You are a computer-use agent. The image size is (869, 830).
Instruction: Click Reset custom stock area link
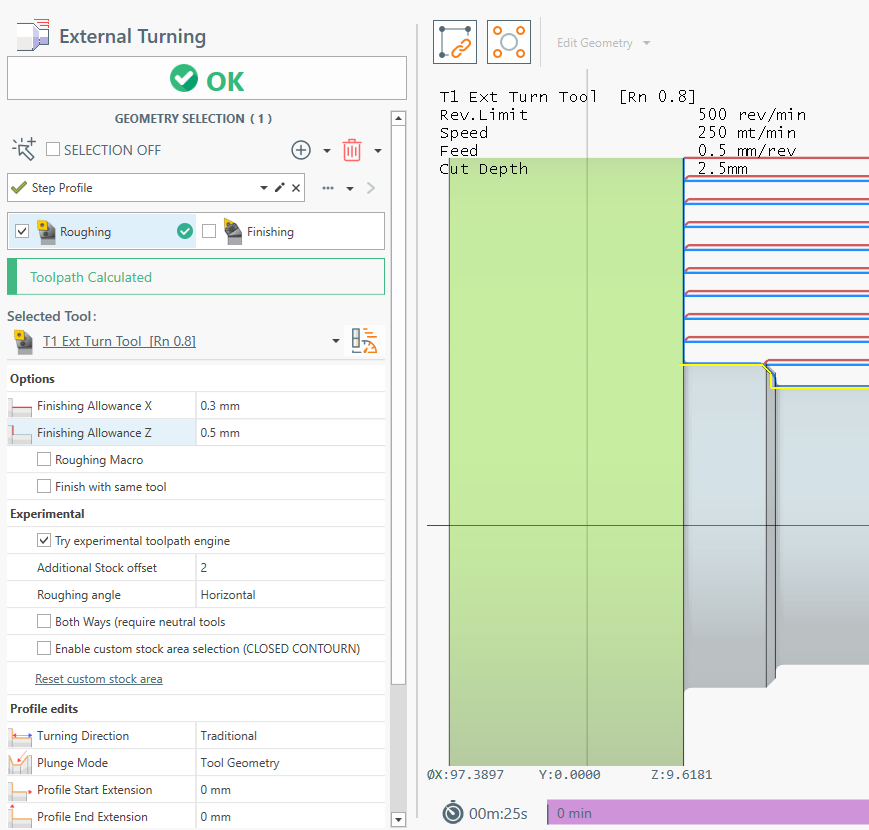pos(98,679)
